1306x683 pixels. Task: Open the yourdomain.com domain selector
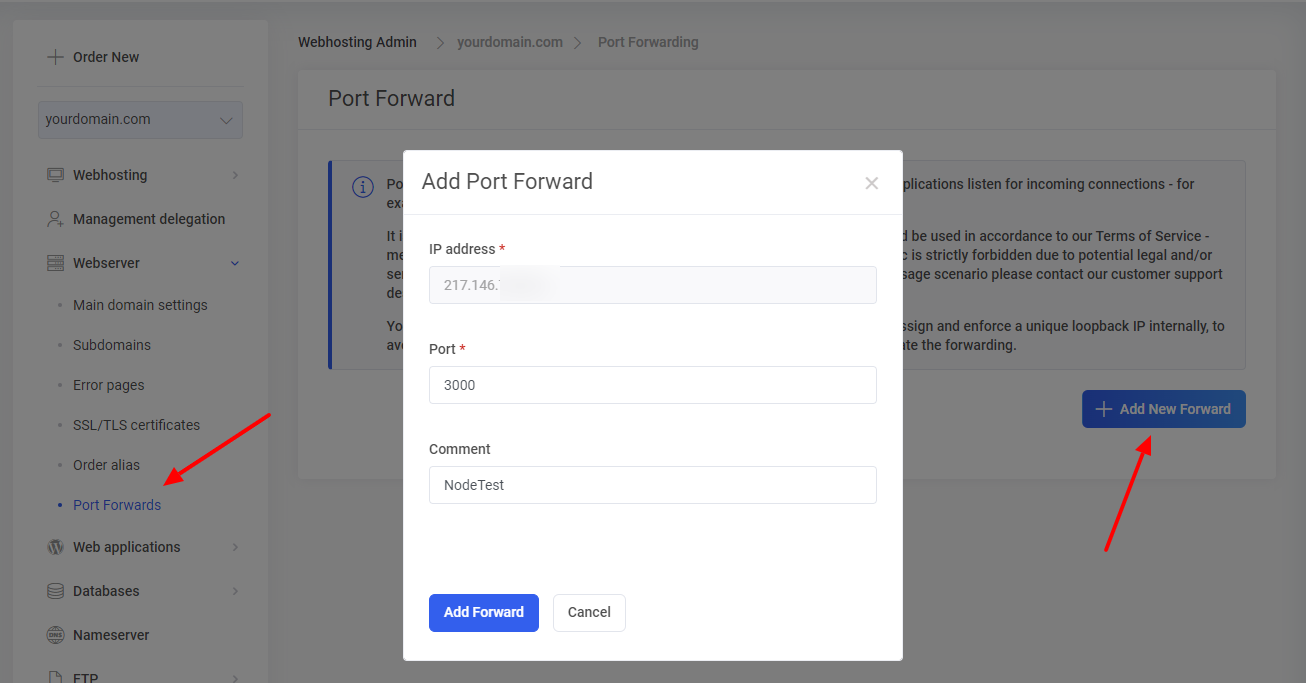click(x=140, y=119)
